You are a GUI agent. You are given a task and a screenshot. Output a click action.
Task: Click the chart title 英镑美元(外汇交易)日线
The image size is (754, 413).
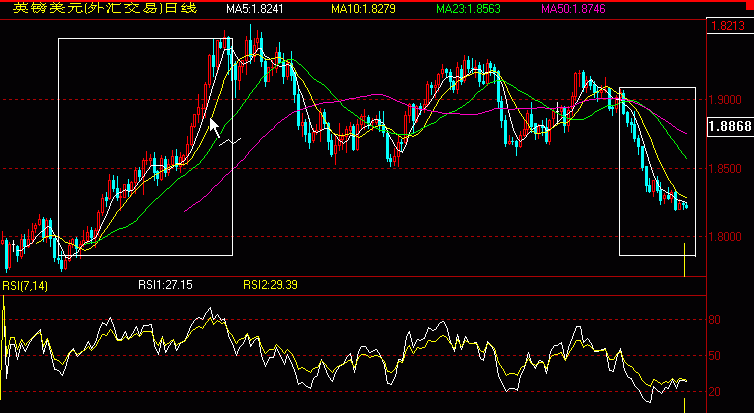105,8
